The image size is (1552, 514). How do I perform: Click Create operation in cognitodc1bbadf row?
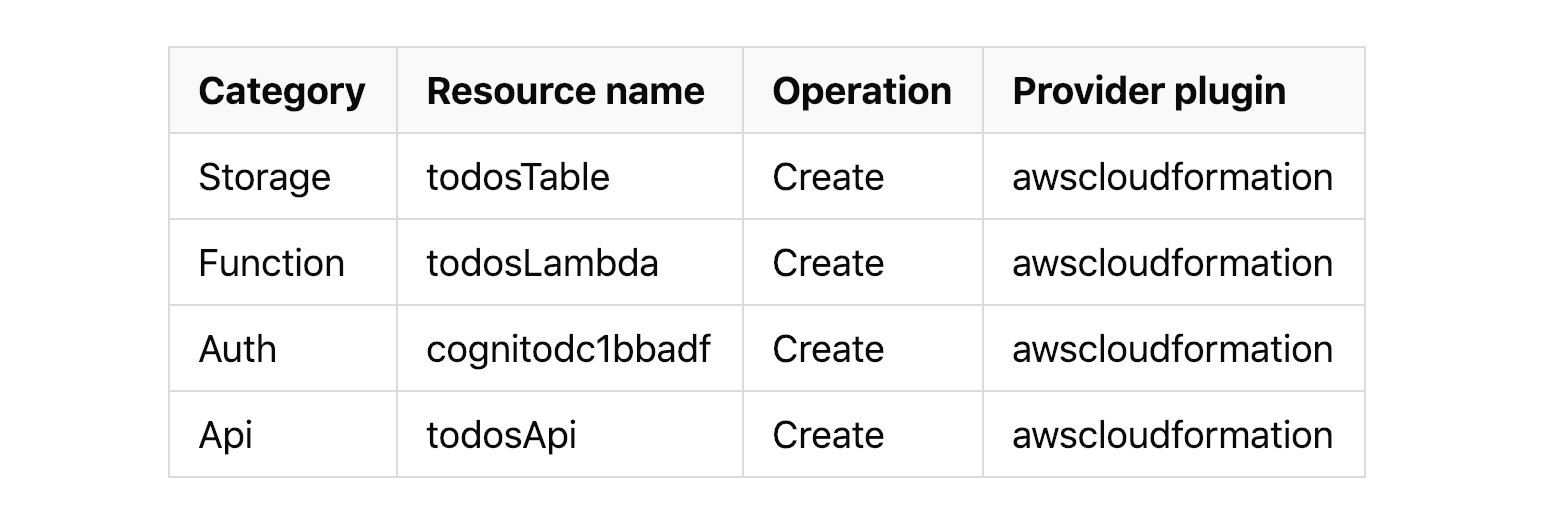coord(828,349)
